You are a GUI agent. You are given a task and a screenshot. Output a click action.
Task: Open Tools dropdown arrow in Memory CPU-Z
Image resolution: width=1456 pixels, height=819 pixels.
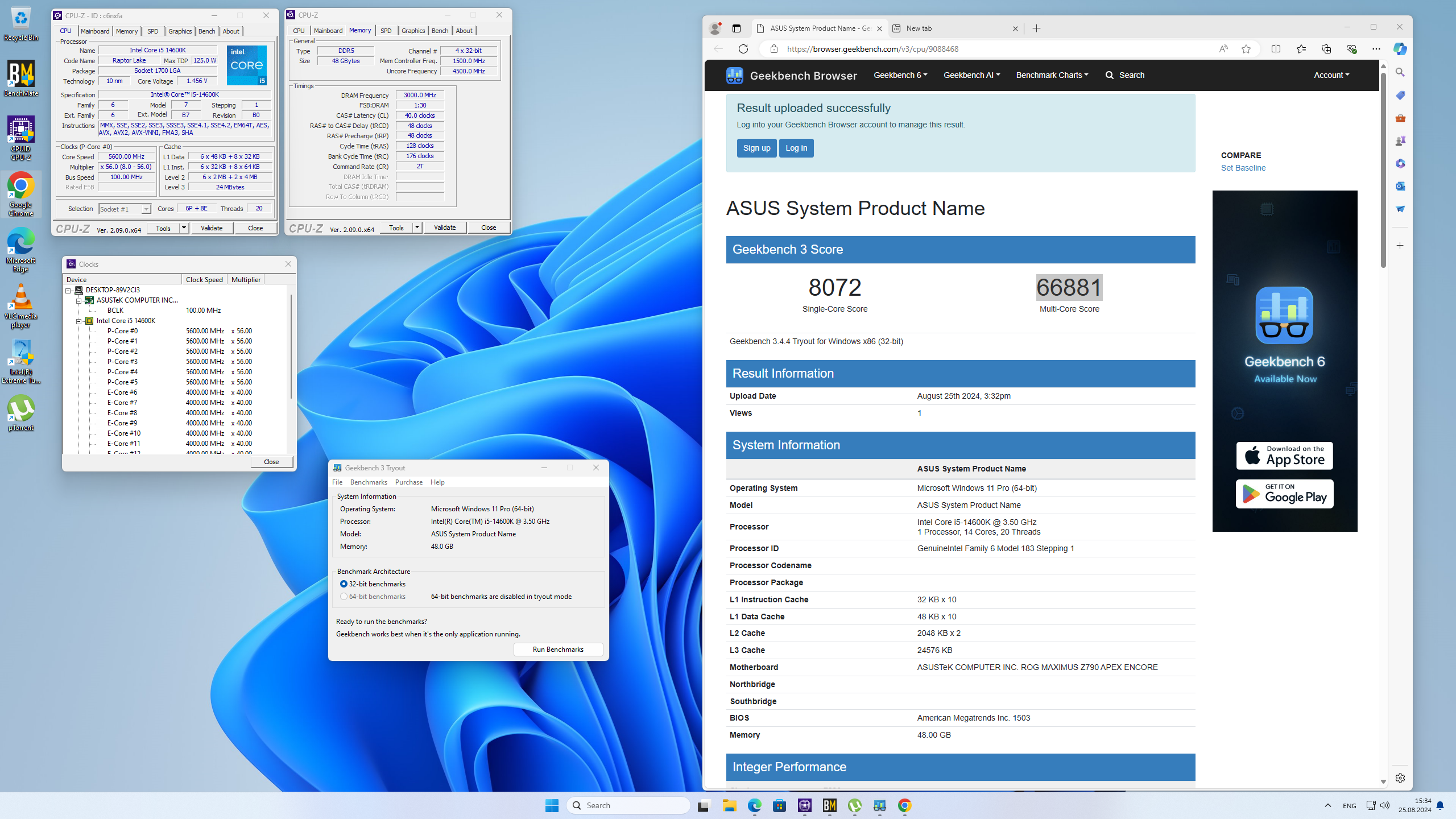click(x=417, y=227)
